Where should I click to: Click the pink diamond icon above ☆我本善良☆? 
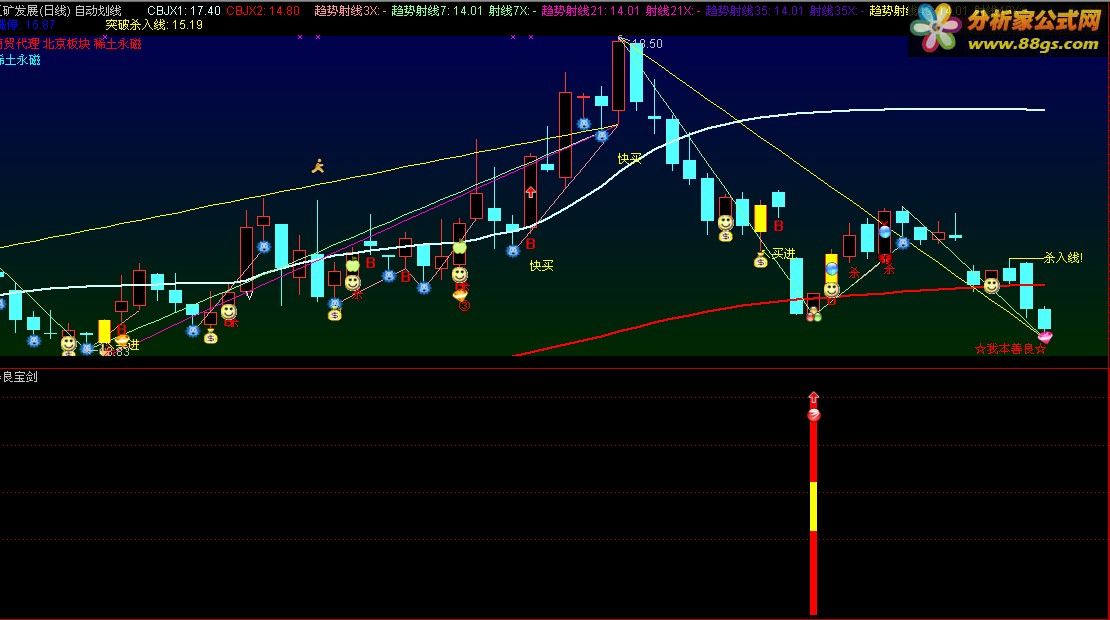pyautogui.click(x=1045, y=338)
